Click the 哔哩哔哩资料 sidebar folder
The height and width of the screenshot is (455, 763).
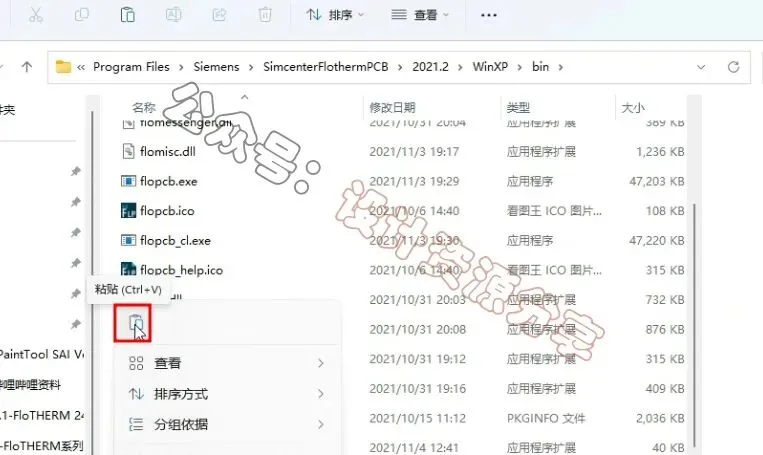[31, 385]
